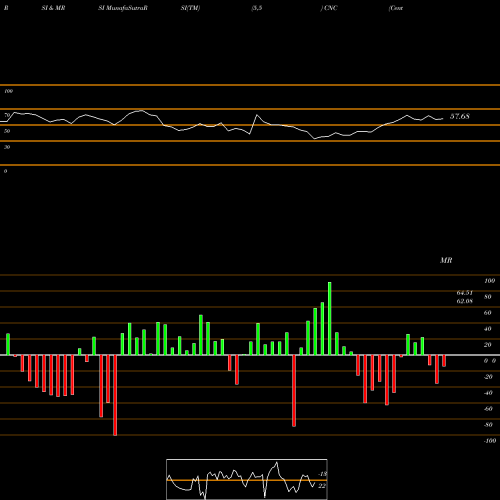The height and width of the screenshot is (500, 500).
Task: Click the RSI axis label 100
Action: click(x=8, y=91)
